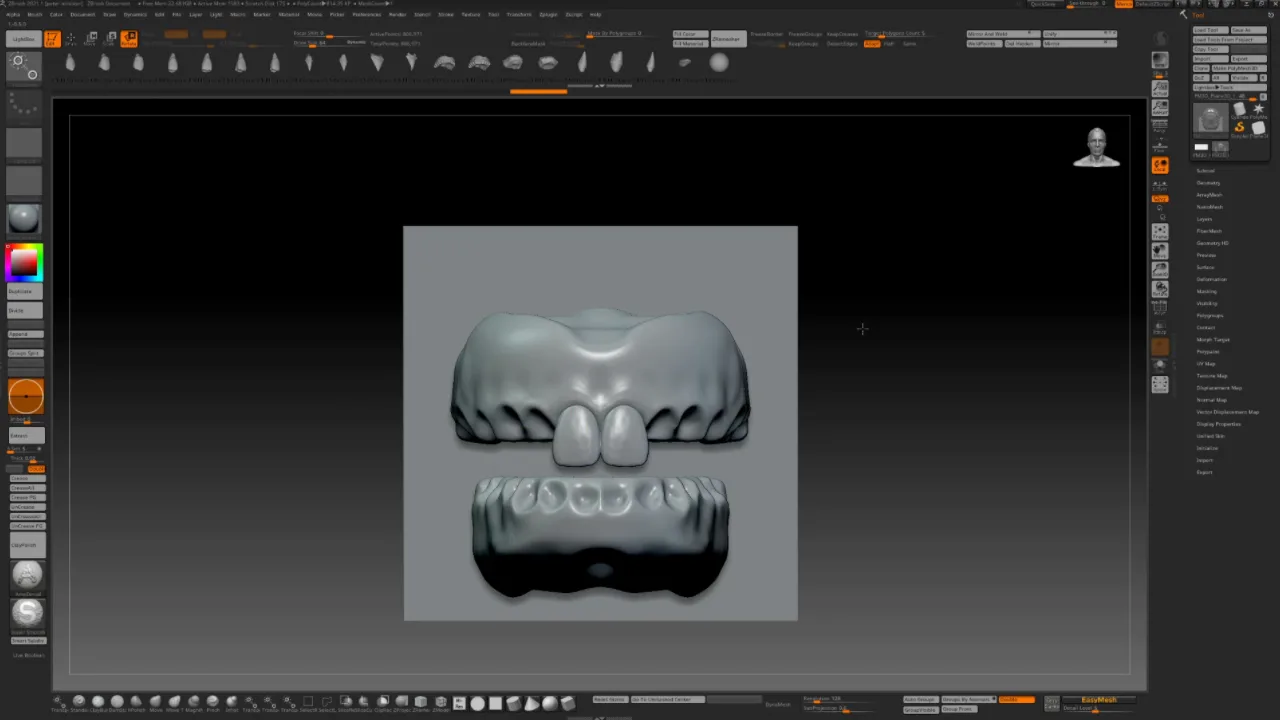Click the Fill Material button

(x=691, y=44)
